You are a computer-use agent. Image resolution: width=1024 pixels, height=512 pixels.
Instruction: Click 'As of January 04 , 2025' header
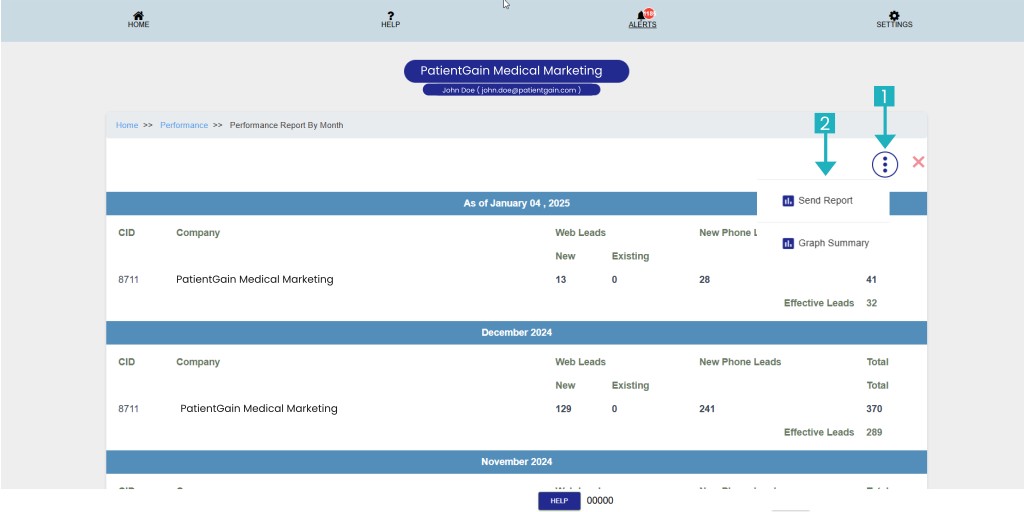[x=516, y=203]
